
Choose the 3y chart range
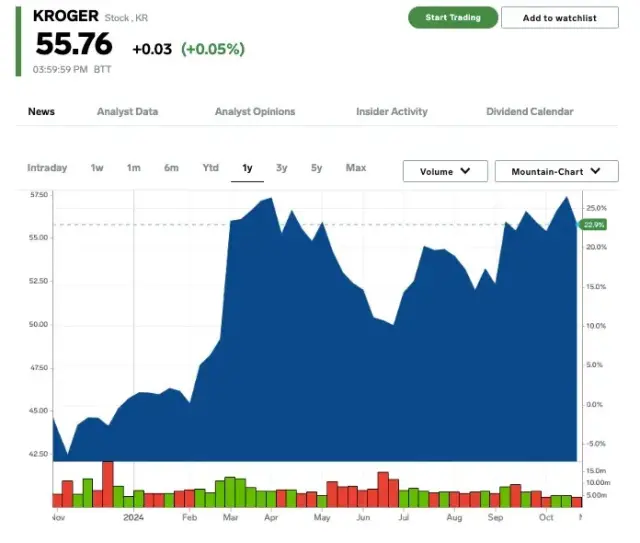coord(282,168)
